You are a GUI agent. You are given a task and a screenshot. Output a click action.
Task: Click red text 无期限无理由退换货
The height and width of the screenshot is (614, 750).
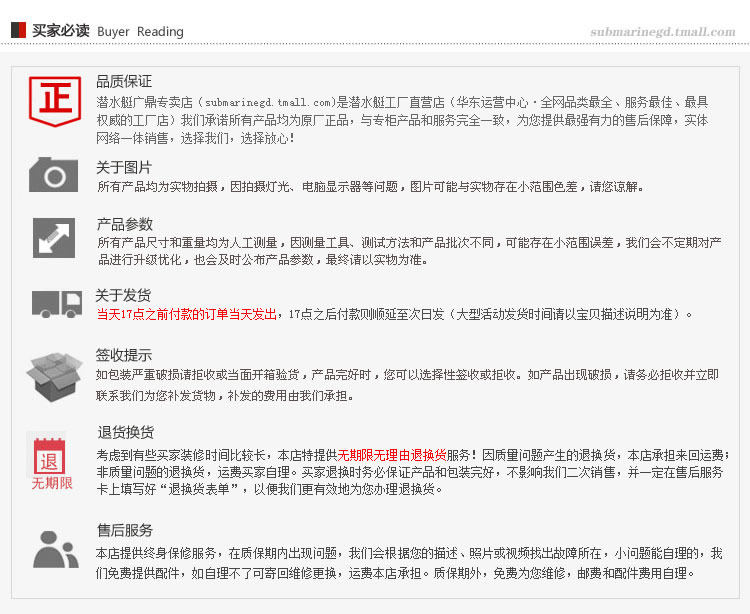(392, 454)
